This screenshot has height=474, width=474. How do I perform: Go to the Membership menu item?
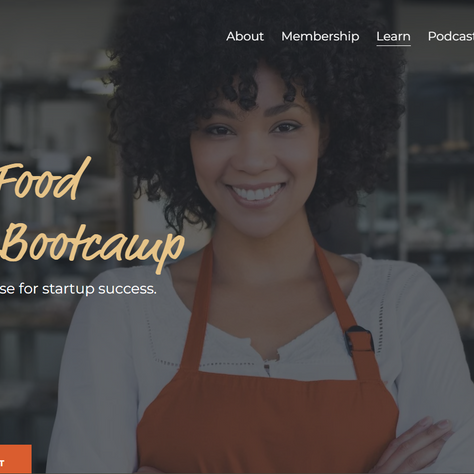point(320,36)
